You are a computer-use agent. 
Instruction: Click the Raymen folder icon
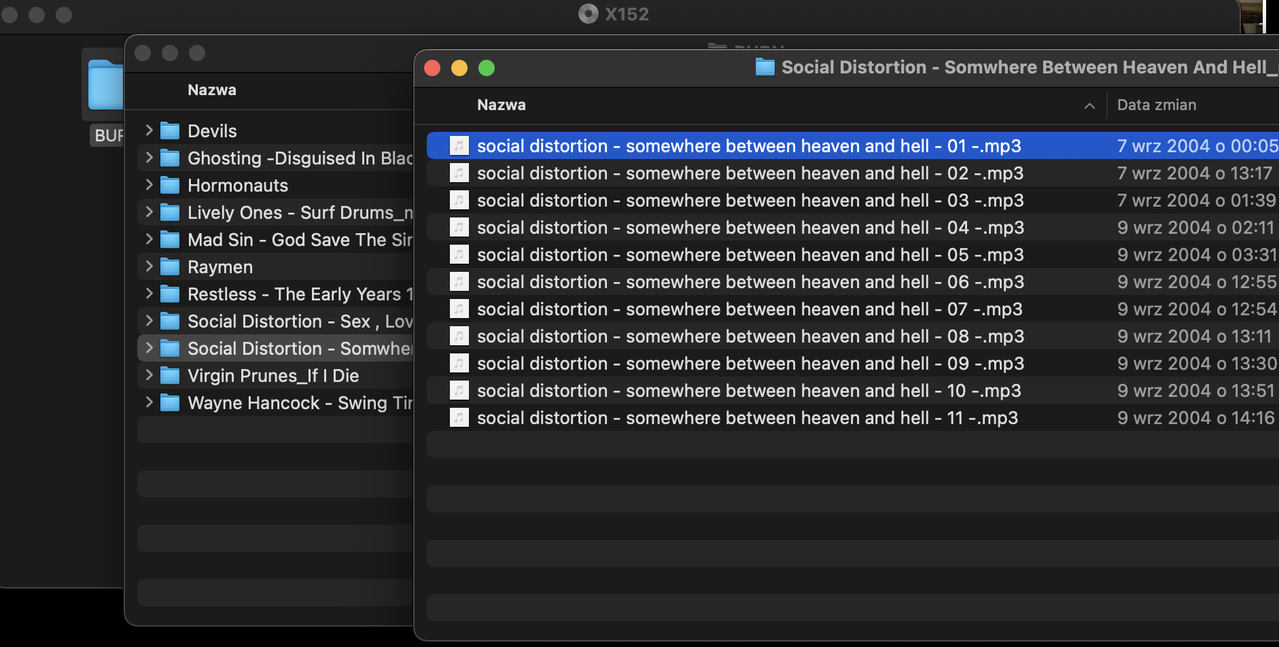coord(170,267)
